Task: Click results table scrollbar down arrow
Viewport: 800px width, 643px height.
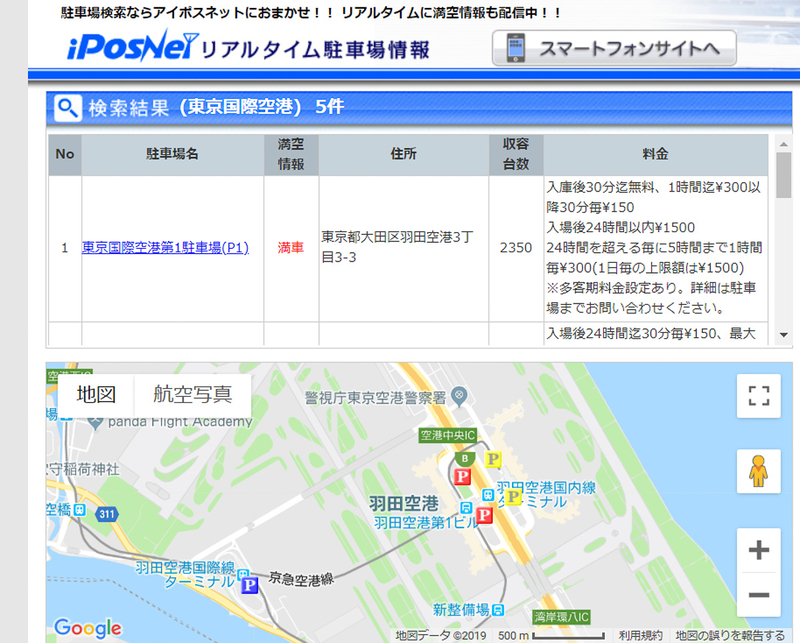Action: (784, 335)
